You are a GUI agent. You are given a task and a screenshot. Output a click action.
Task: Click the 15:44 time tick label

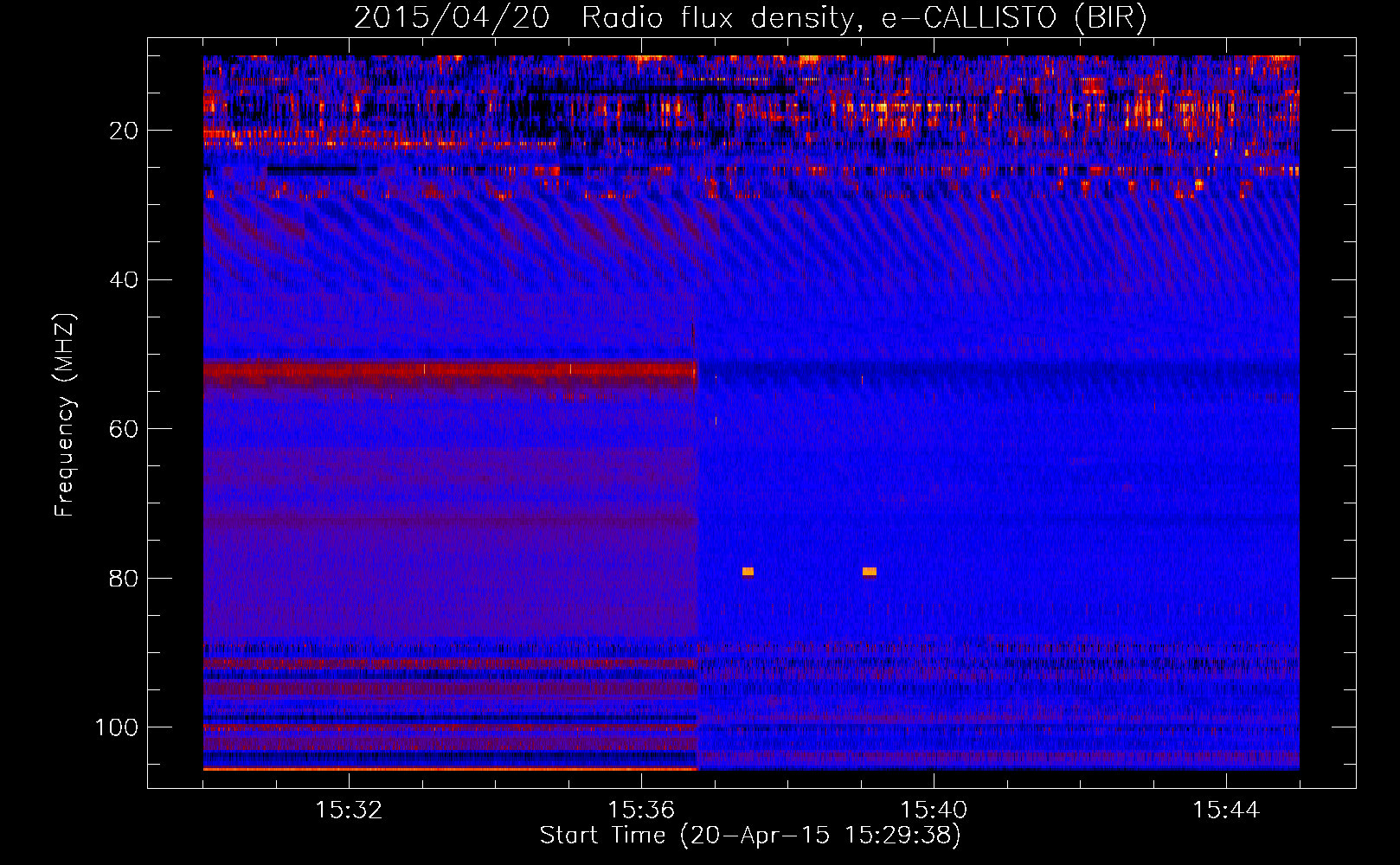pos(1226,811)
